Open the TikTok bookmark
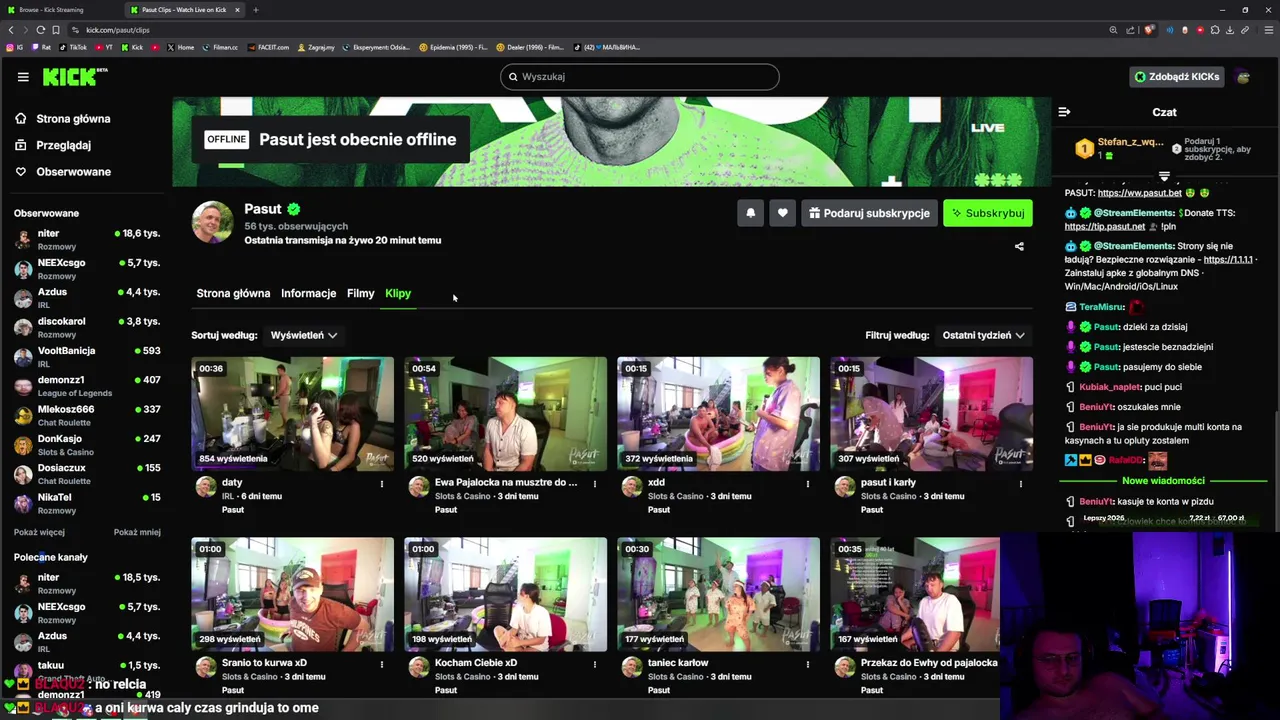The image size is (1280, 720). (73, 47)
